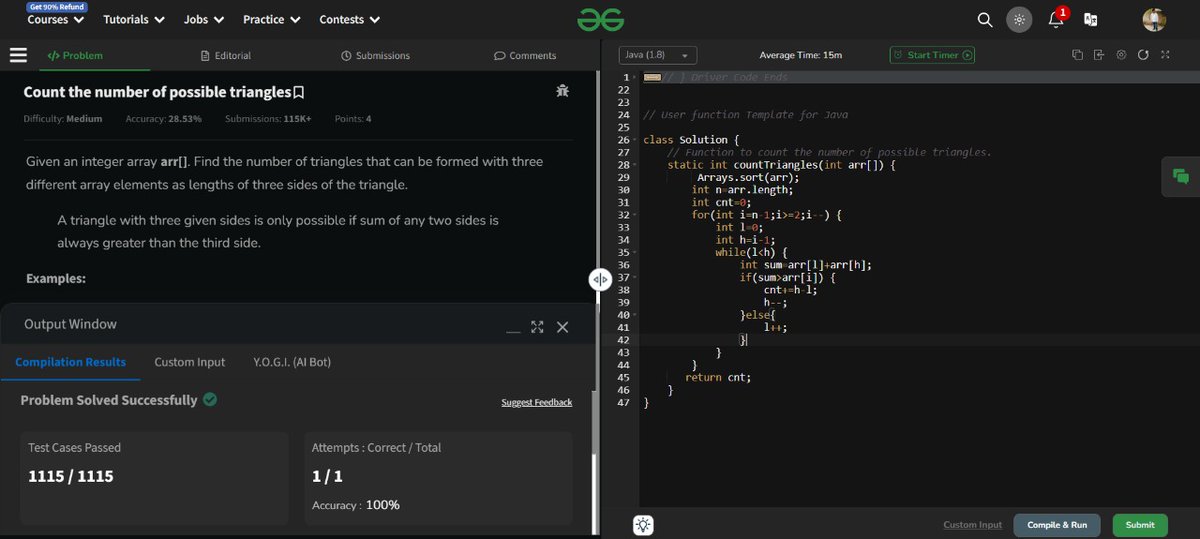
Task: Click the 'Arrays.sort(arr);' code line
Action: click(748, 177)
